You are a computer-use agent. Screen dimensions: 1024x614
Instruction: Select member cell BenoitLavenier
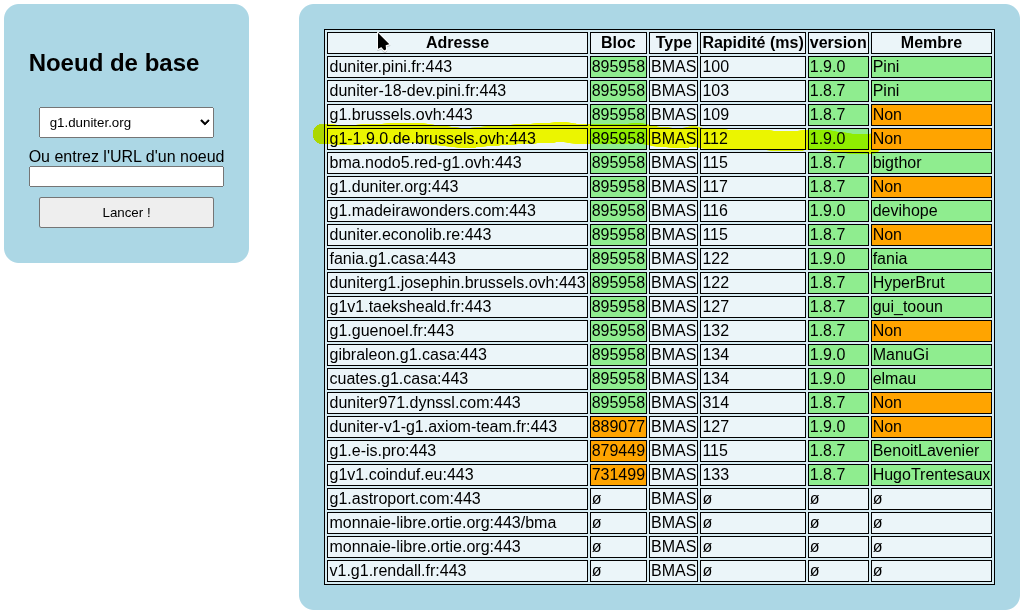click(930, 451)
